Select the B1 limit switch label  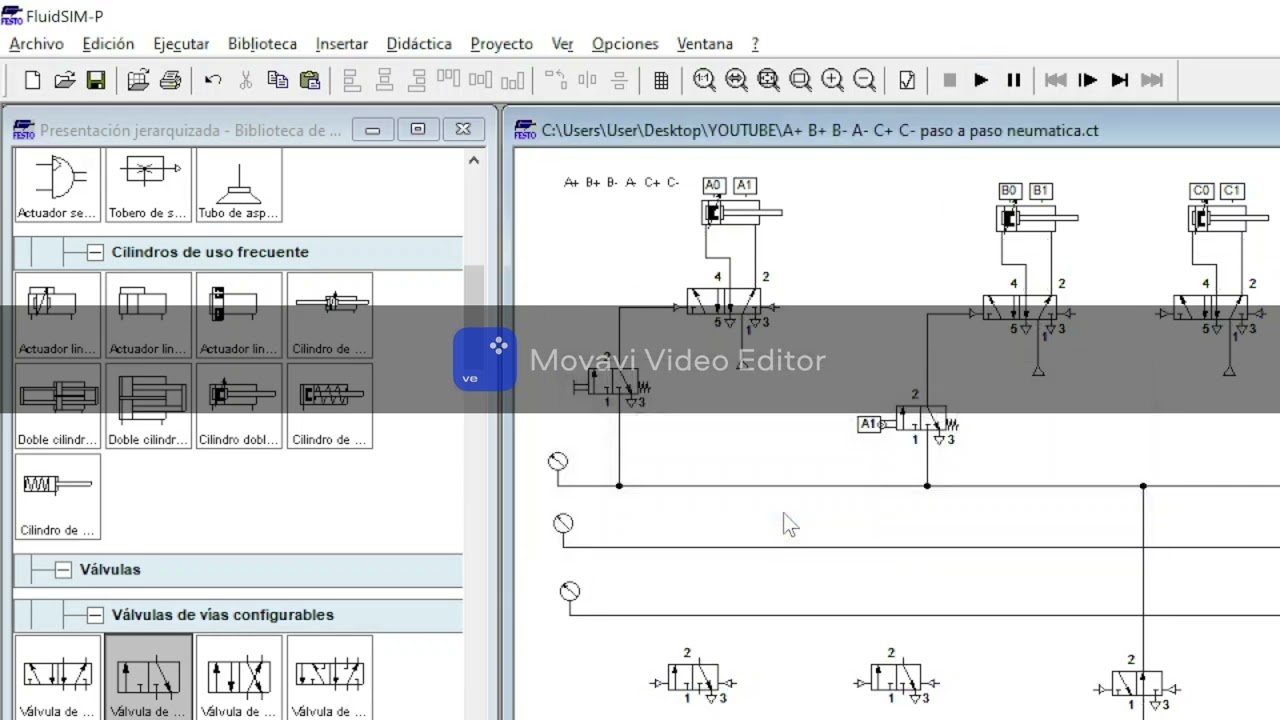(x=1040, y=191)
